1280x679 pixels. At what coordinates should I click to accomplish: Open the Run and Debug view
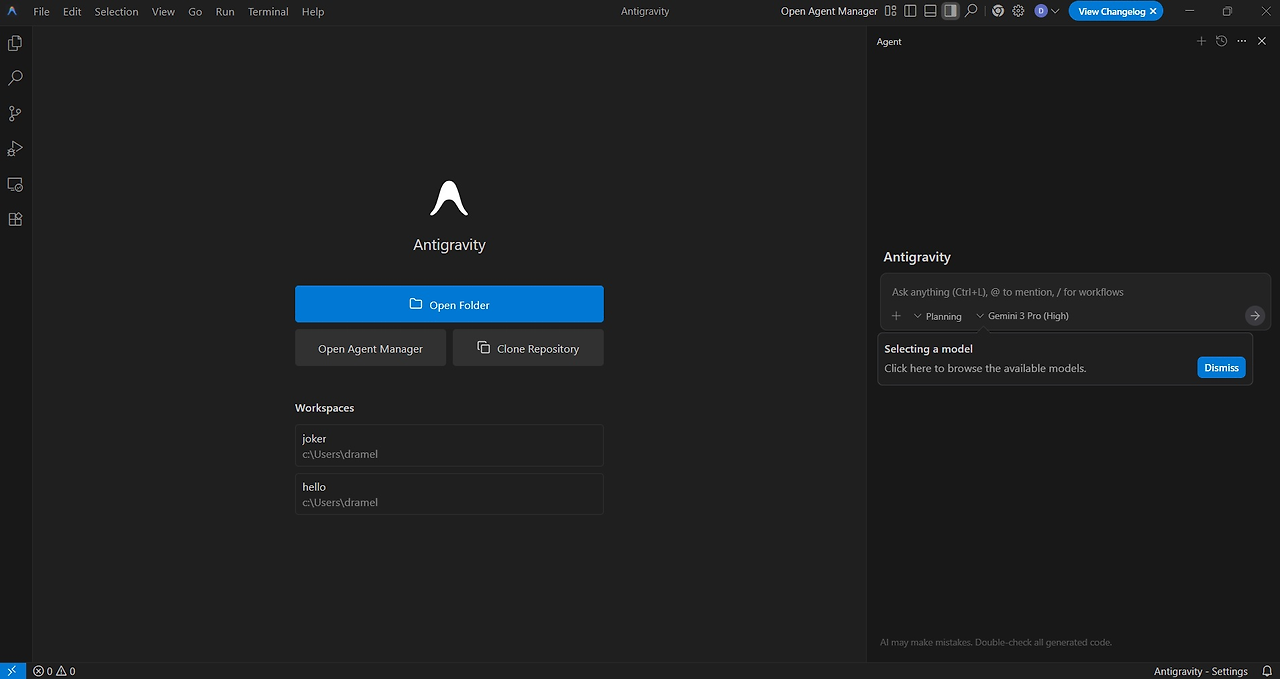click(15, 149)
